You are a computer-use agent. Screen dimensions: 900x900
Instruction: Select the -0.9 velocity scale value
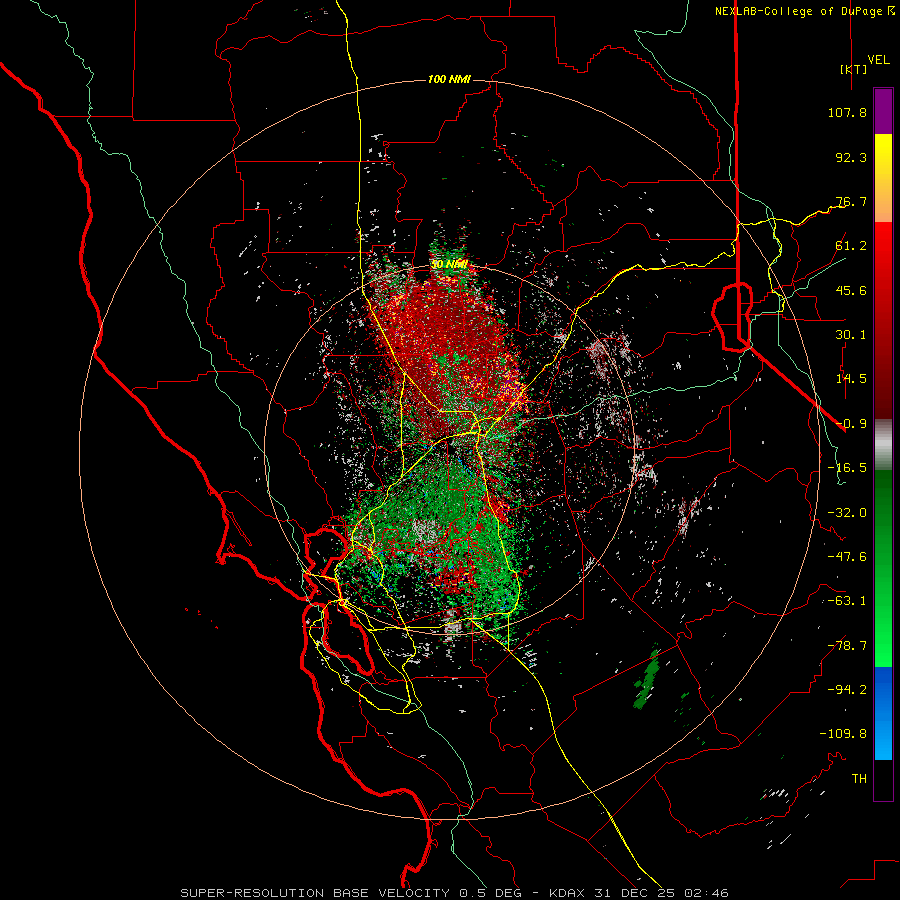(x=851, y=424)
